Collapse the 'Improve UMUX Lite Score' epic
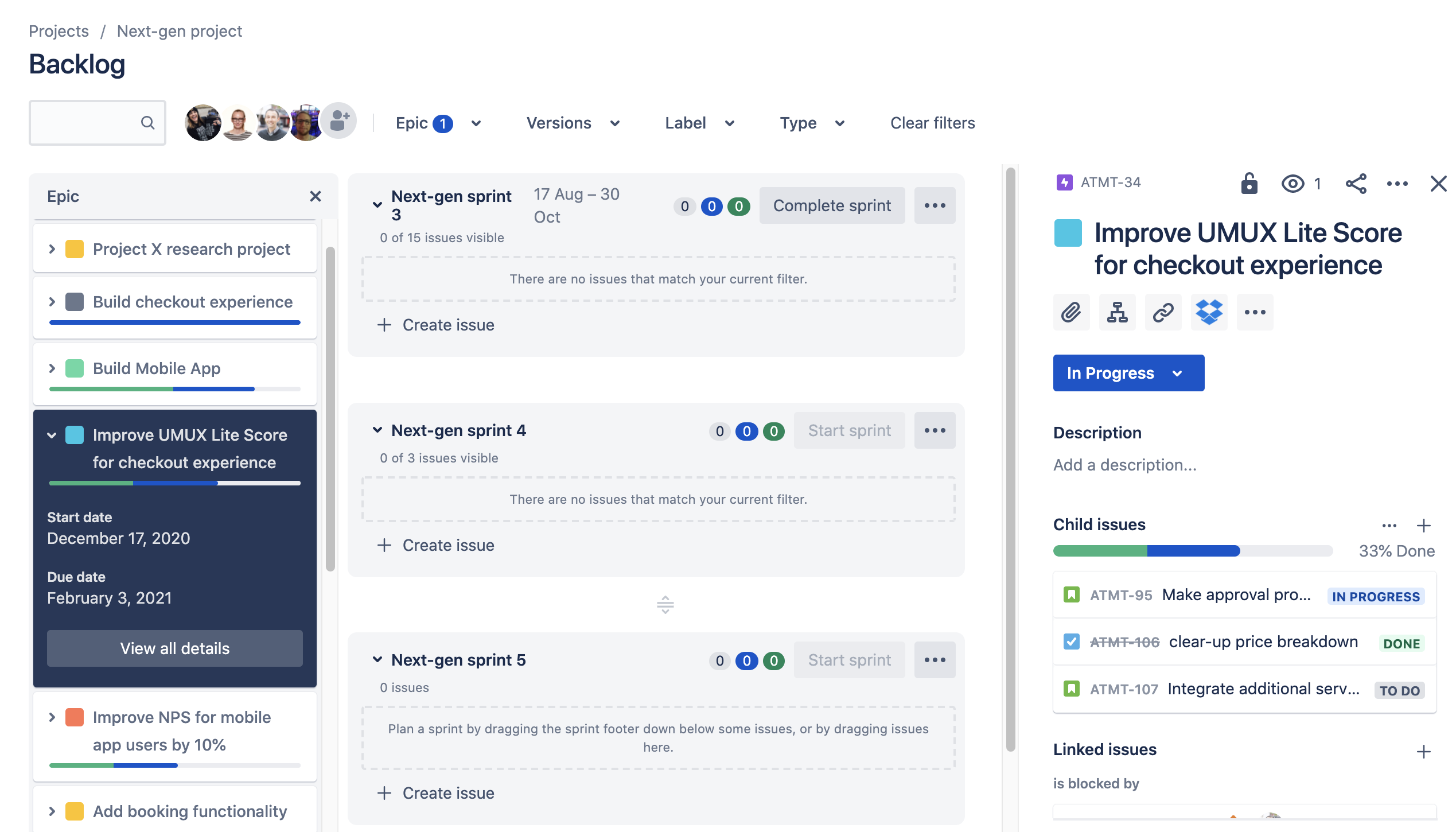Screen dimensions: 1456x832 pyautogui.click(x=51, y=434)
